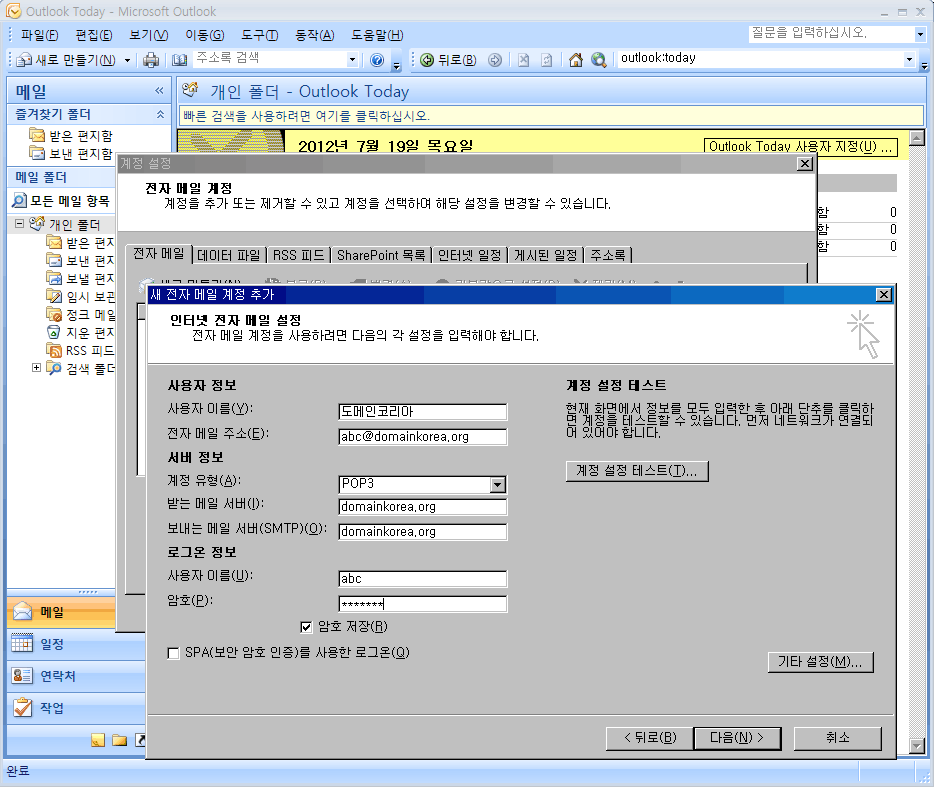Viewport: 934px width, 787px height.
Task: Switch to the 연락처 contacts pane
Action: 76,676
